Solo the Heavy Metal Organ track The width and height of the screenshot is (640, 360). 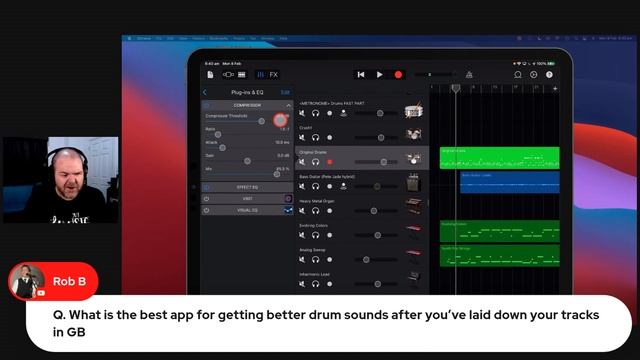(316, 211)
